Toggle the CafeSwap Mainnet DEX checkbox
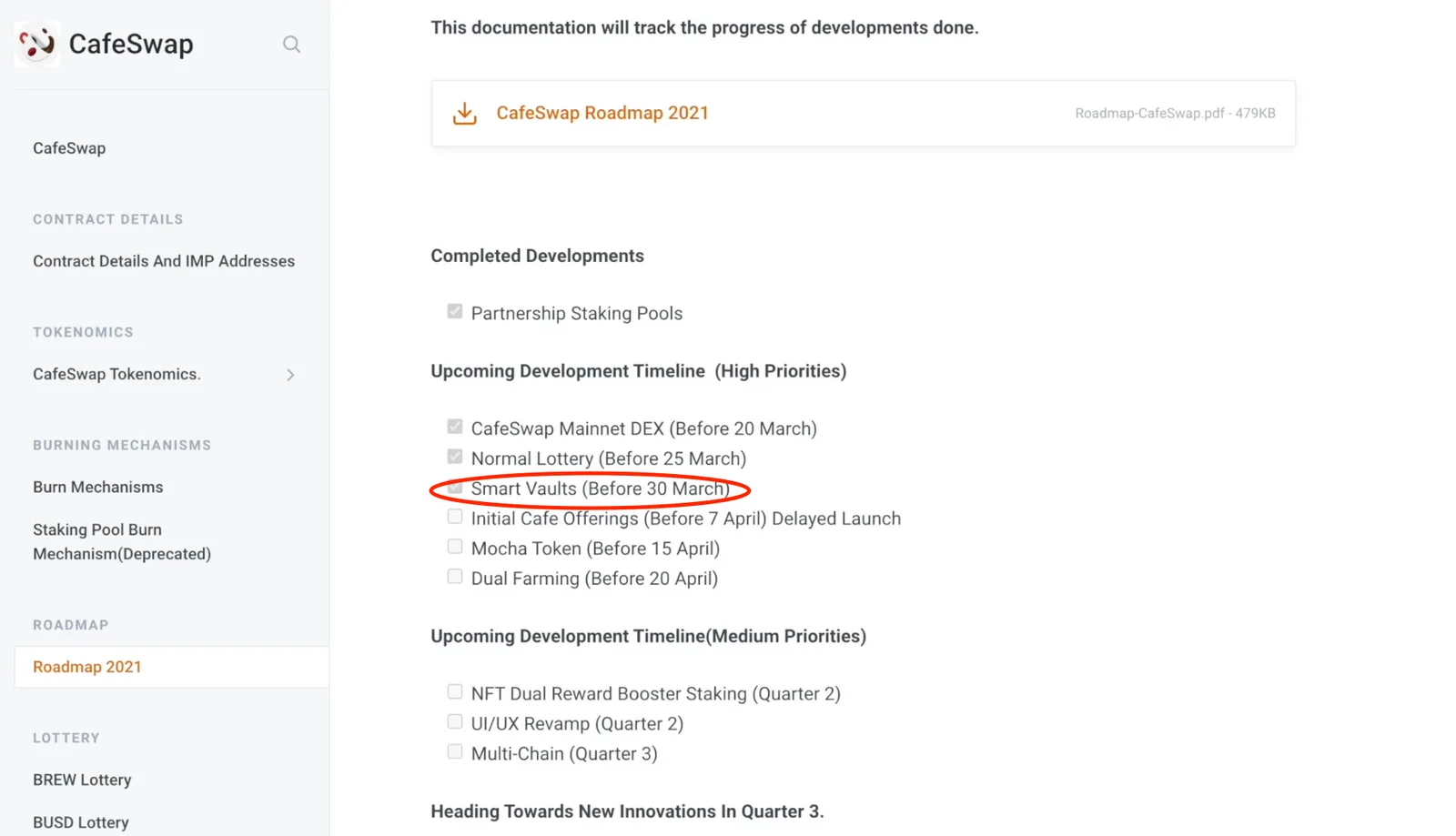1456x836 pixels. tap(455, 427)
